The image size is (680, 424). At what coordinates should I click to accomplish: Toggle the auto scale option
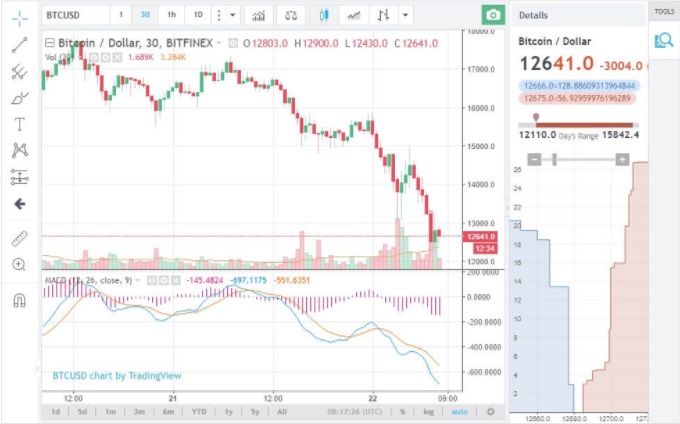tap(459, 411)
